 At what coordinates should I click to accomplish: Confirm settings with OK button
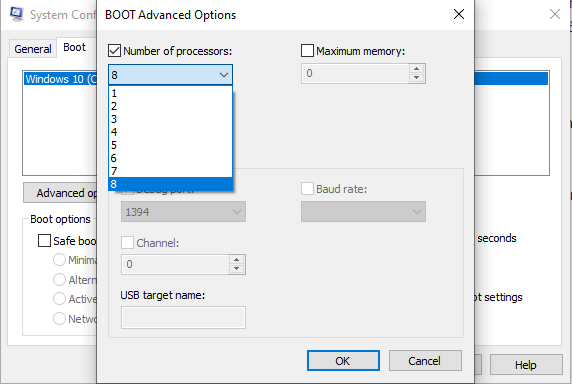(343, 361)
